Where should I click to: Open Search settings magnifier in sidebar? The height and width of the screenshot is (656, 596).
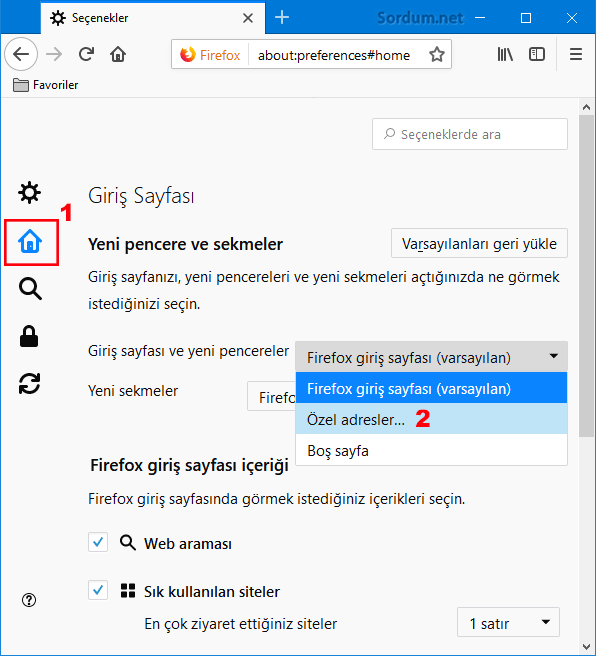click(30, 289)
